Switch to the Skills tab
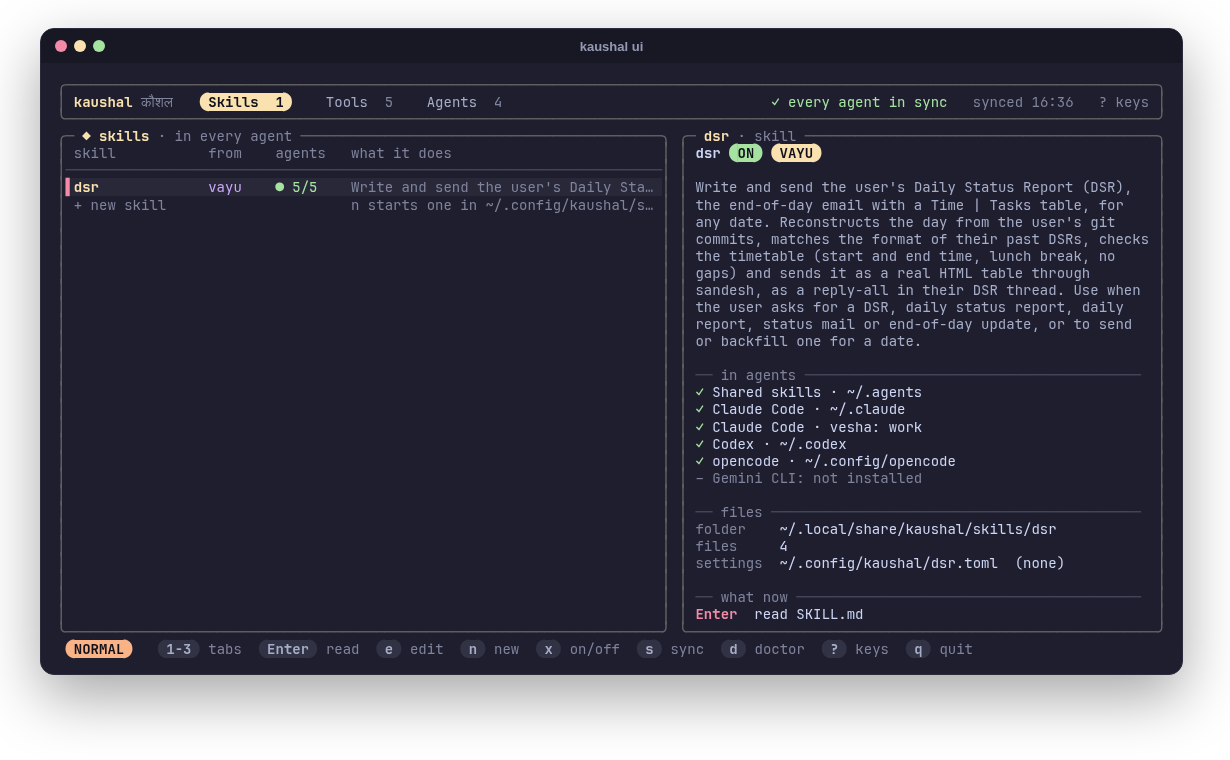Screen dimensions: 1230x760 pos(246,102)
